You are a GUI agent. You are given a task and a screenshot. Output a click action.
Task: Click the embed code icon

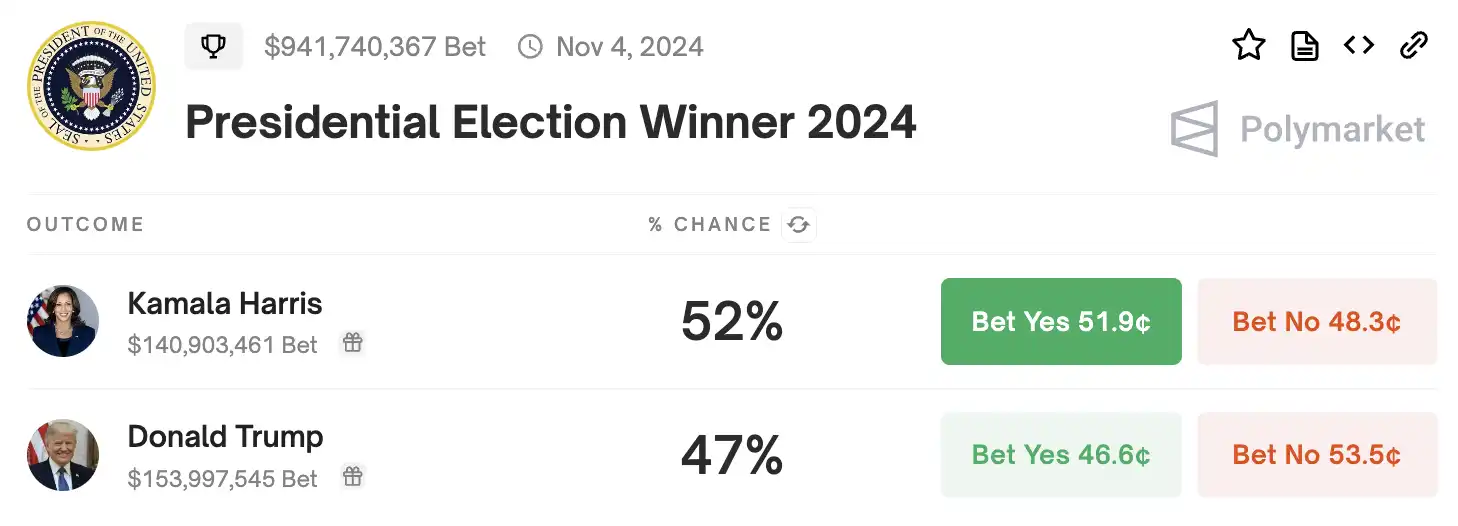click(x=1358, y=45)
